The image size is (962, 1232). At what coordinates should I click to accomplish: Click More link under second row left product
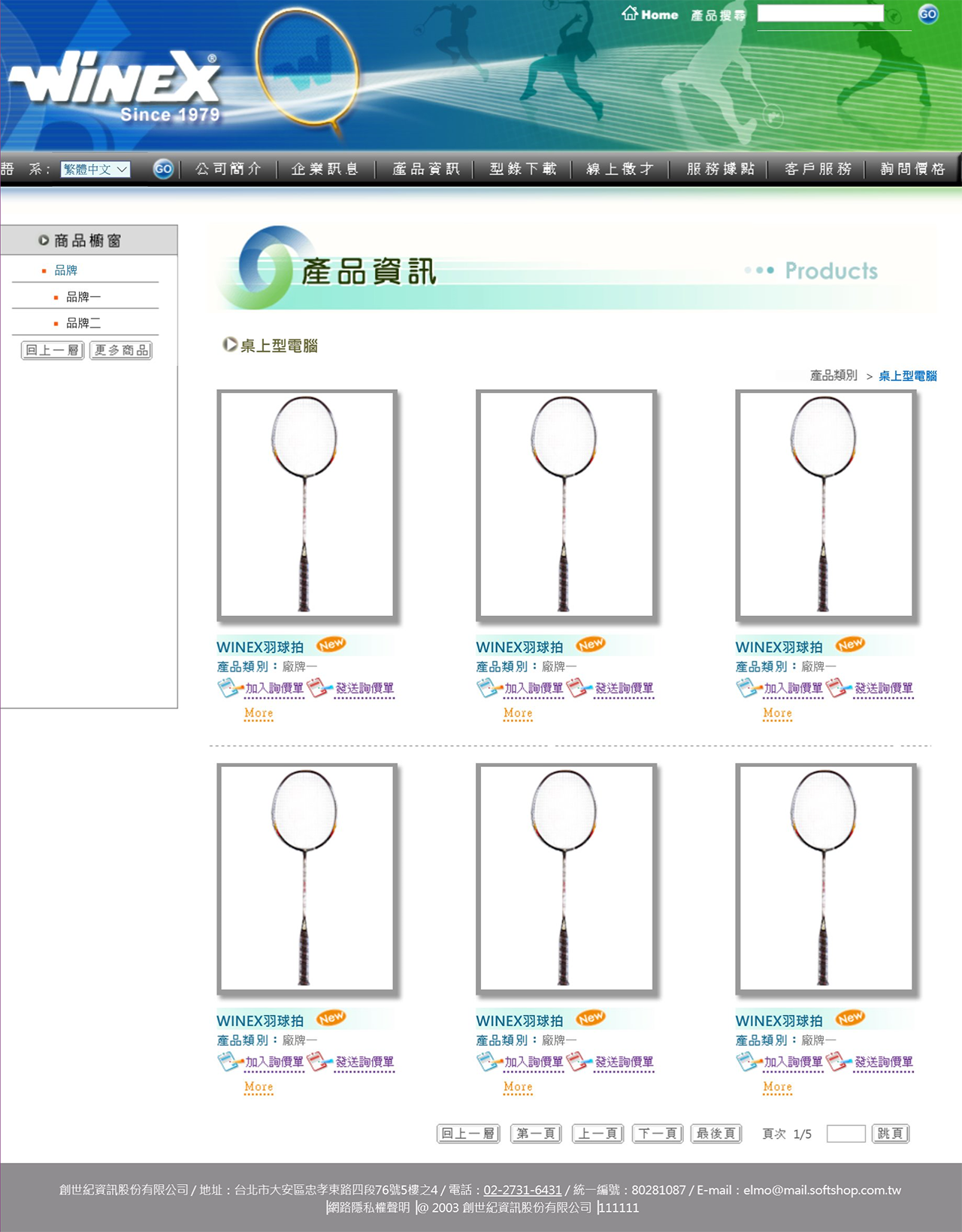pyautogui.click(x=259, y=1088)
